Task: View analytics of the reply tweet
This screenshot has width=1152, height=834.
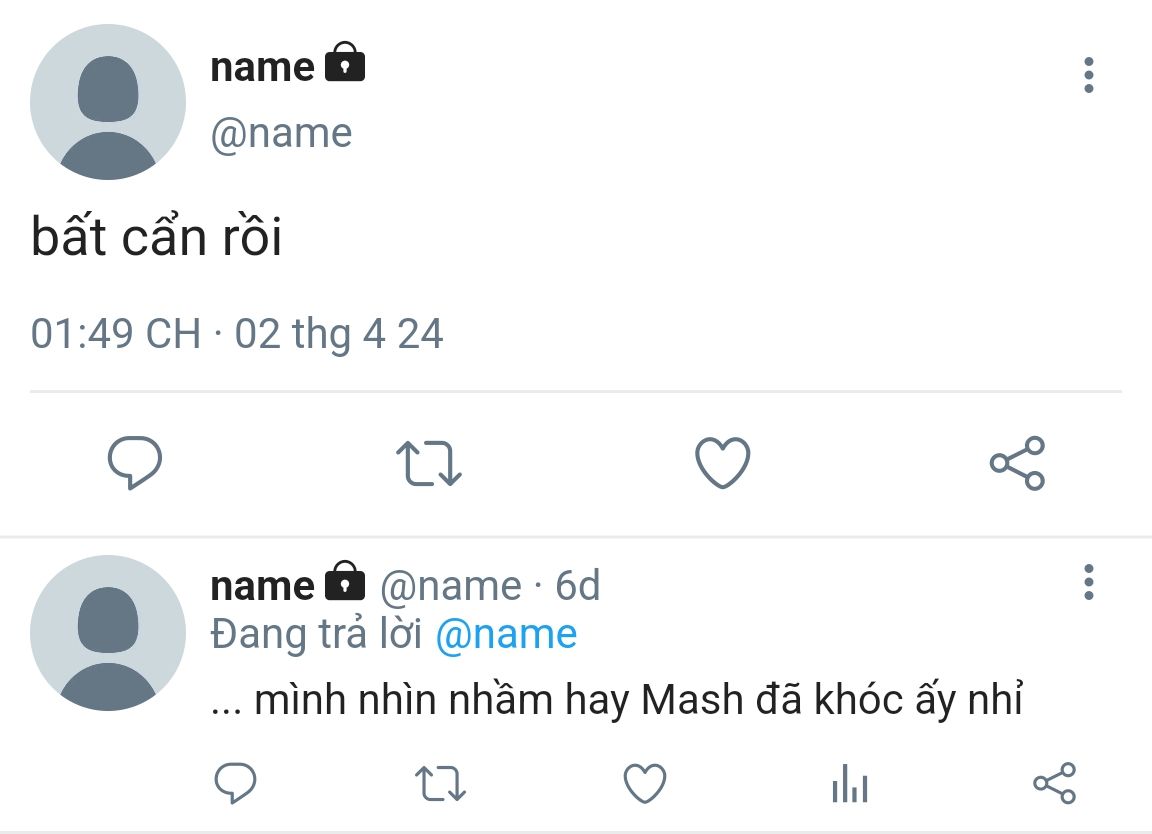Action: click(850, 783)
